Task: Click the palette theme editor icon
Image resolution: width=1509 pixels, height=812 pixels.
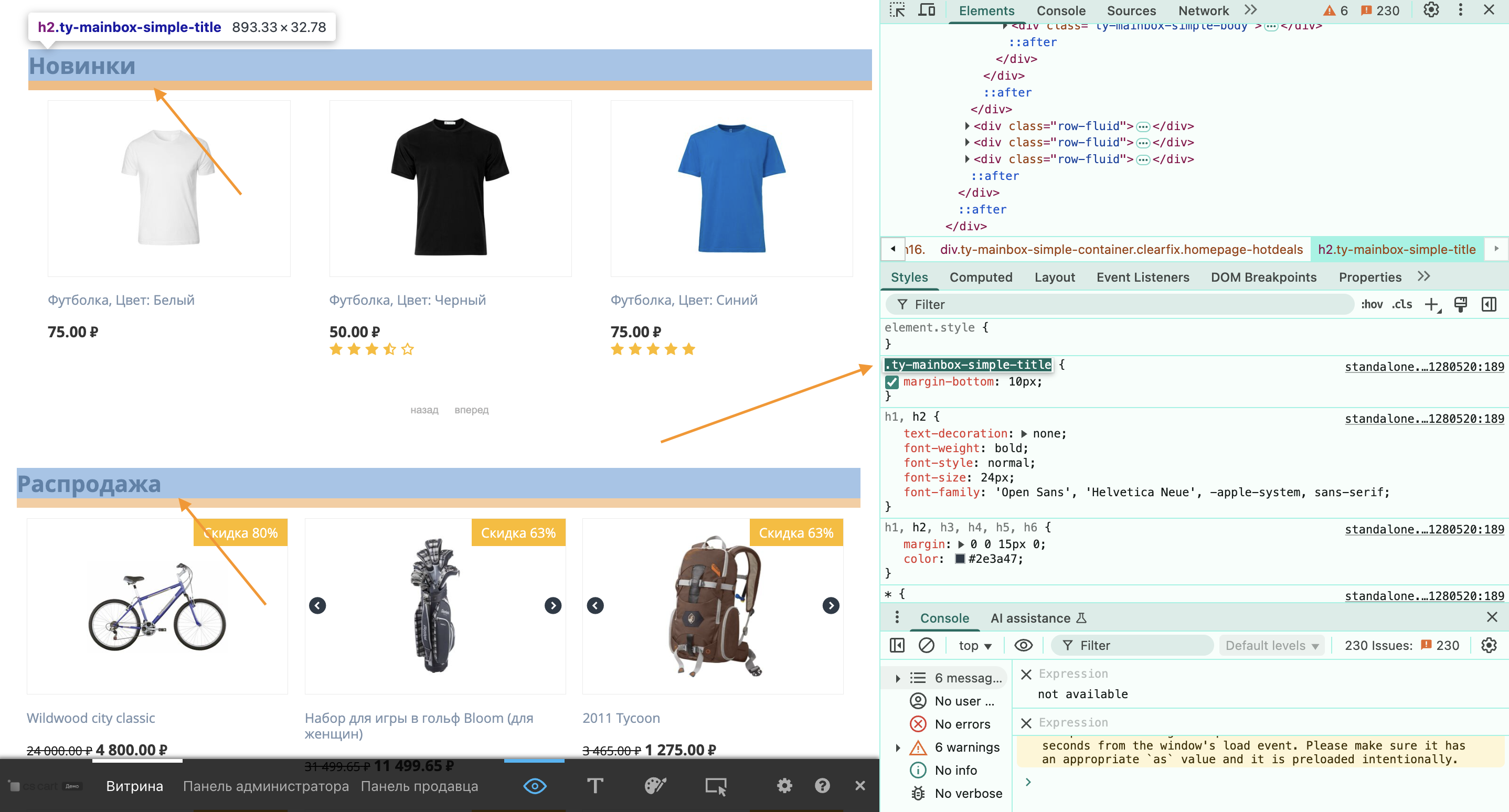Action: coord(655,786)
